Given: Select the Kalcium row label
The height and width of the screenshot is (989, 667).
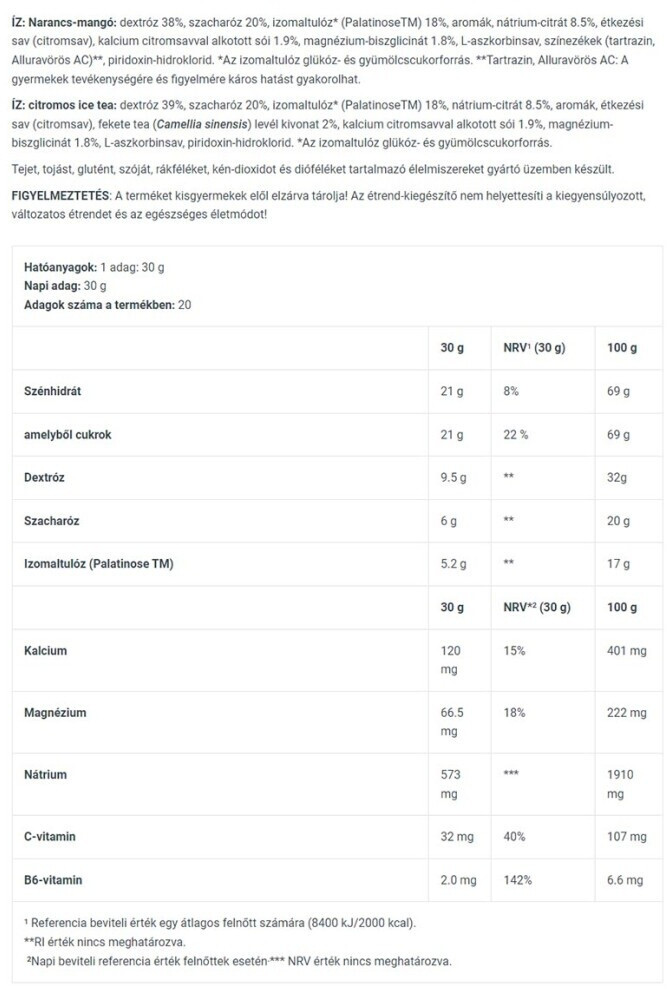Looking at the screenshot, I should [45, 650].
